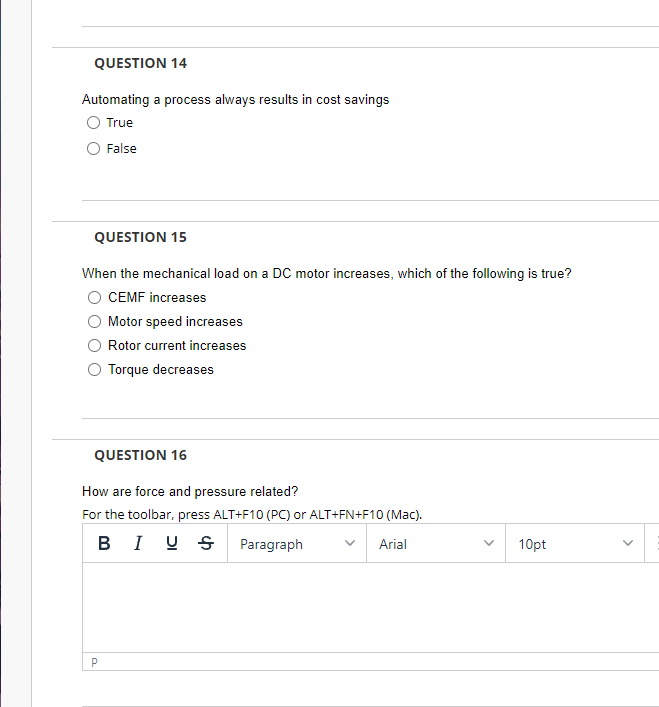Apply Bold formatting in the editor toolbar
Viewport: 659px width, 707px height.
104,543
